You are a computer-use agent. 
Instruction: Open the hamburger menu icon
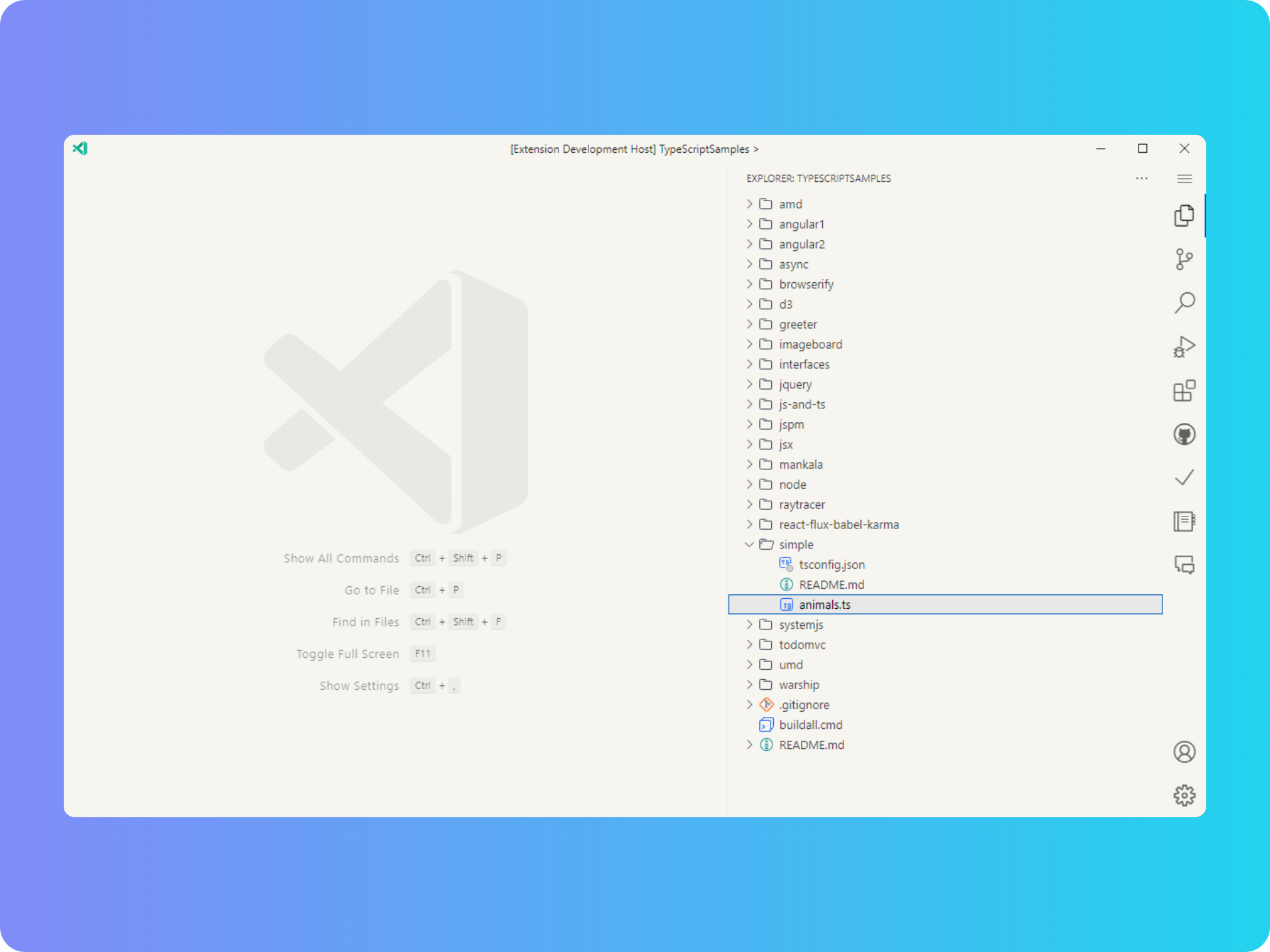coord(1184,179)
